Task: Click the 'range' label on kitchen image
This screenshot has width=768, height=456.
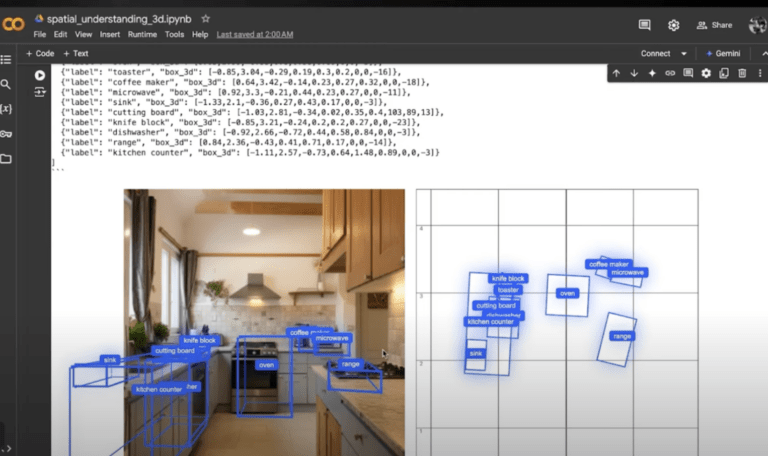Action: [350, 364]
